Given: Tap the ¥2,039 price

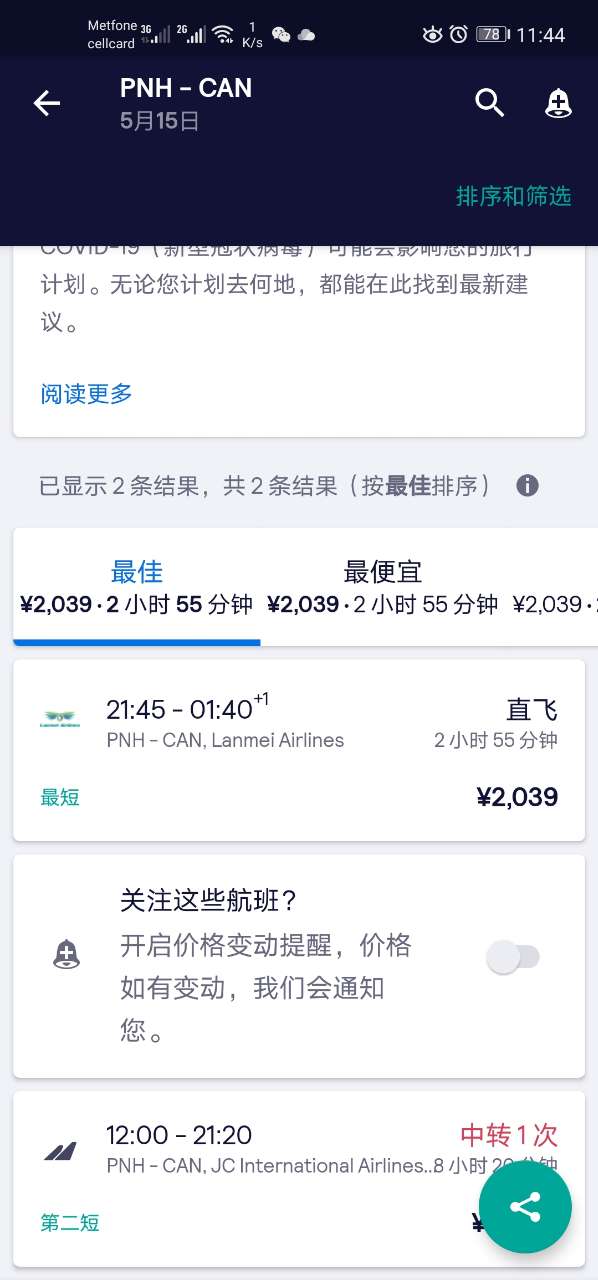Looking at the screenshot, I should click(517, 797).
